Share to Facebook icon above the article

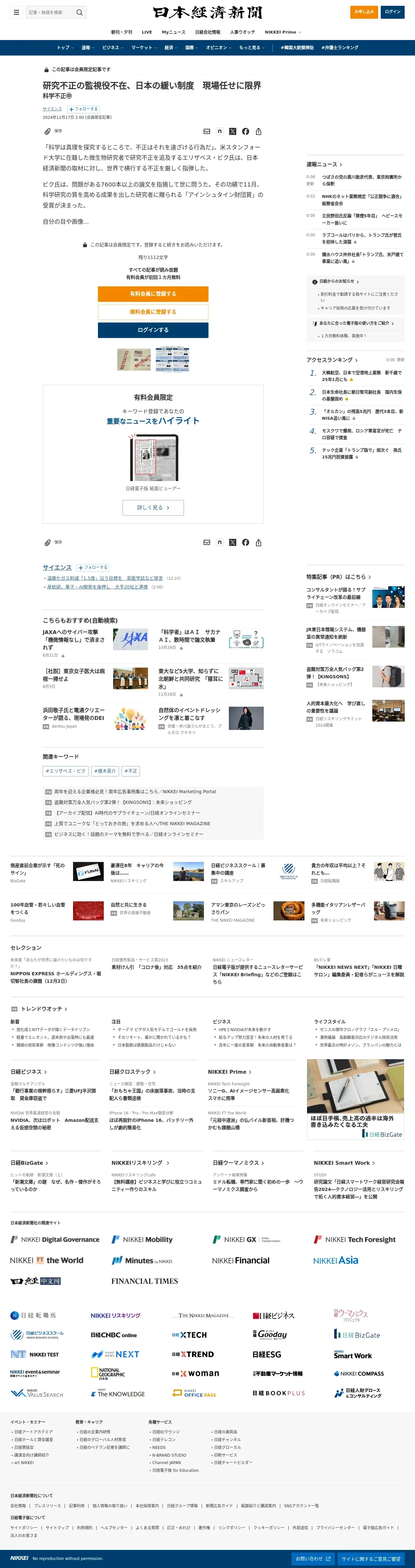click(246, 131)
